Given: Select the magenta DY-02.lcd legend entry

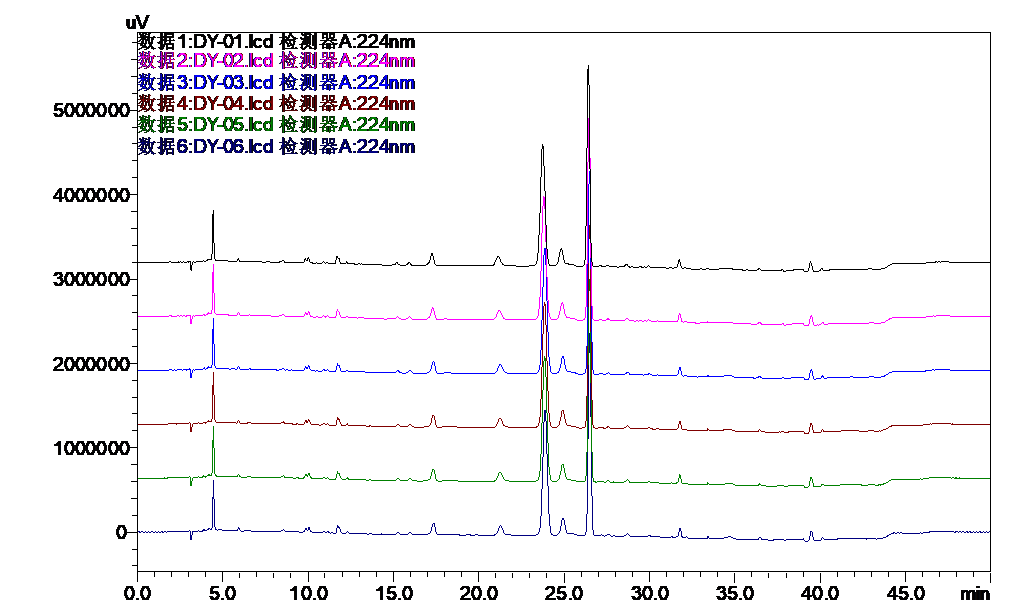Looking at the screenshot, I should click(276, 61).
